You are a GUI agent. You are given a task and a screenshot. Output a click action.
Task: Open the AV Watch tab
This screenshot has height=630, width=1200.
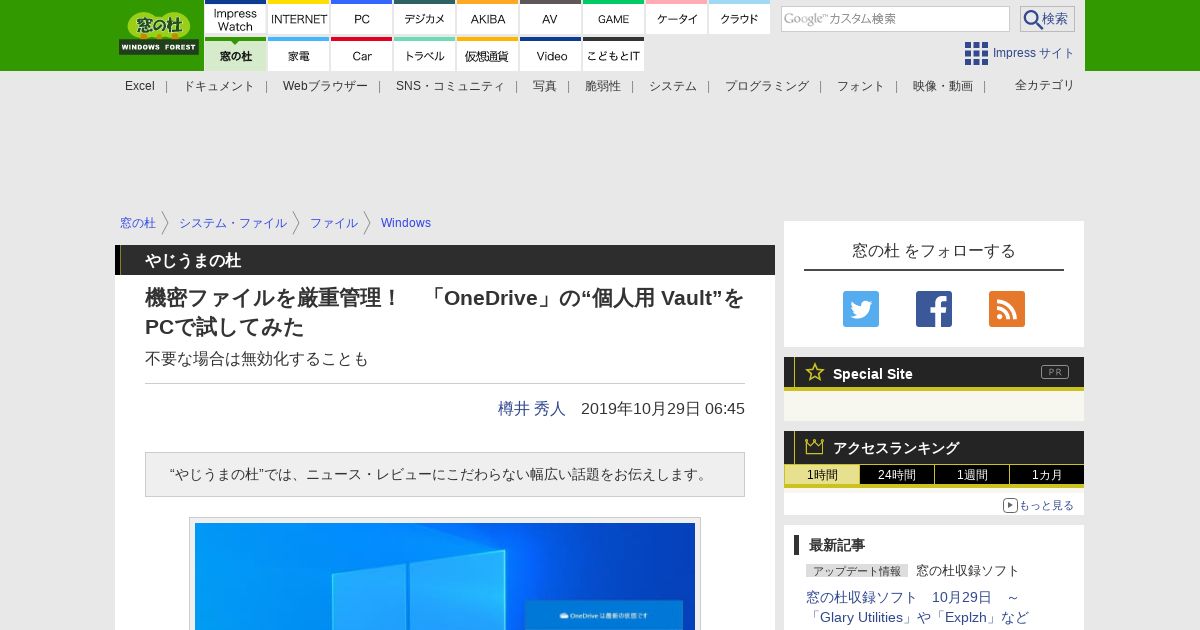pyautogui.click(x=550, y=18)
